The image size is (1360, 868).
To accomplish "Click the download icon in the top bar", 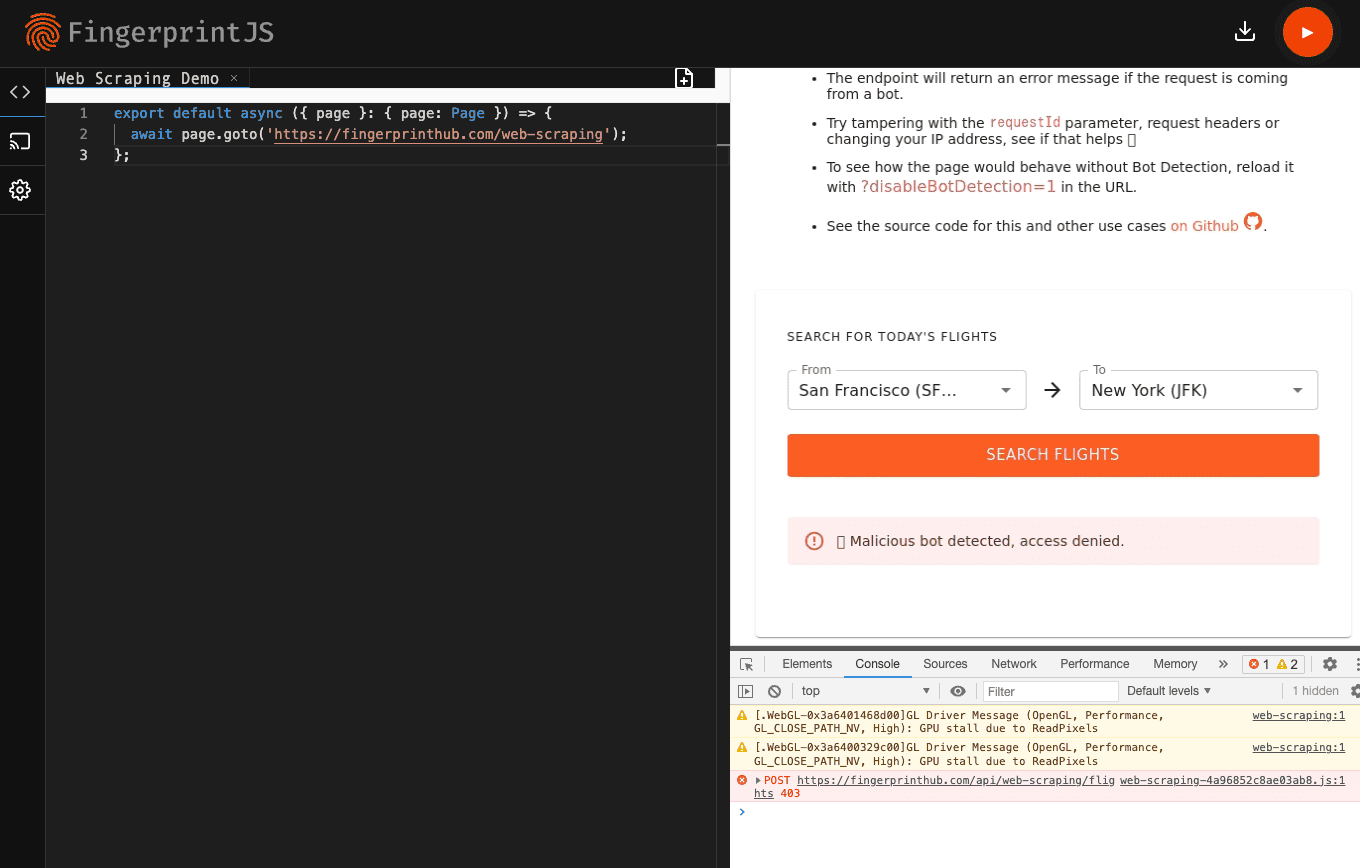I will (1244, 31).
